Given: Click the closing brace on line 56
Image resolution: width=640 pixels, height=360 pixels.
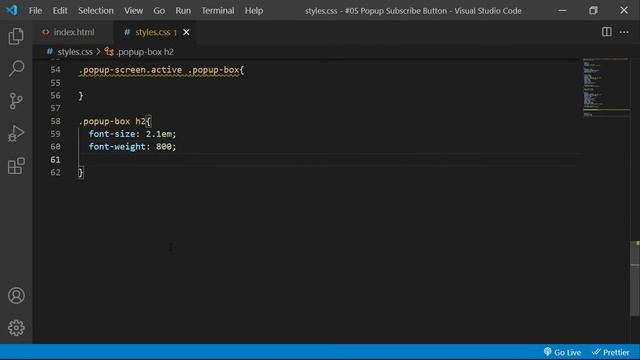Looking at the screenshot, I should [81, 96].
